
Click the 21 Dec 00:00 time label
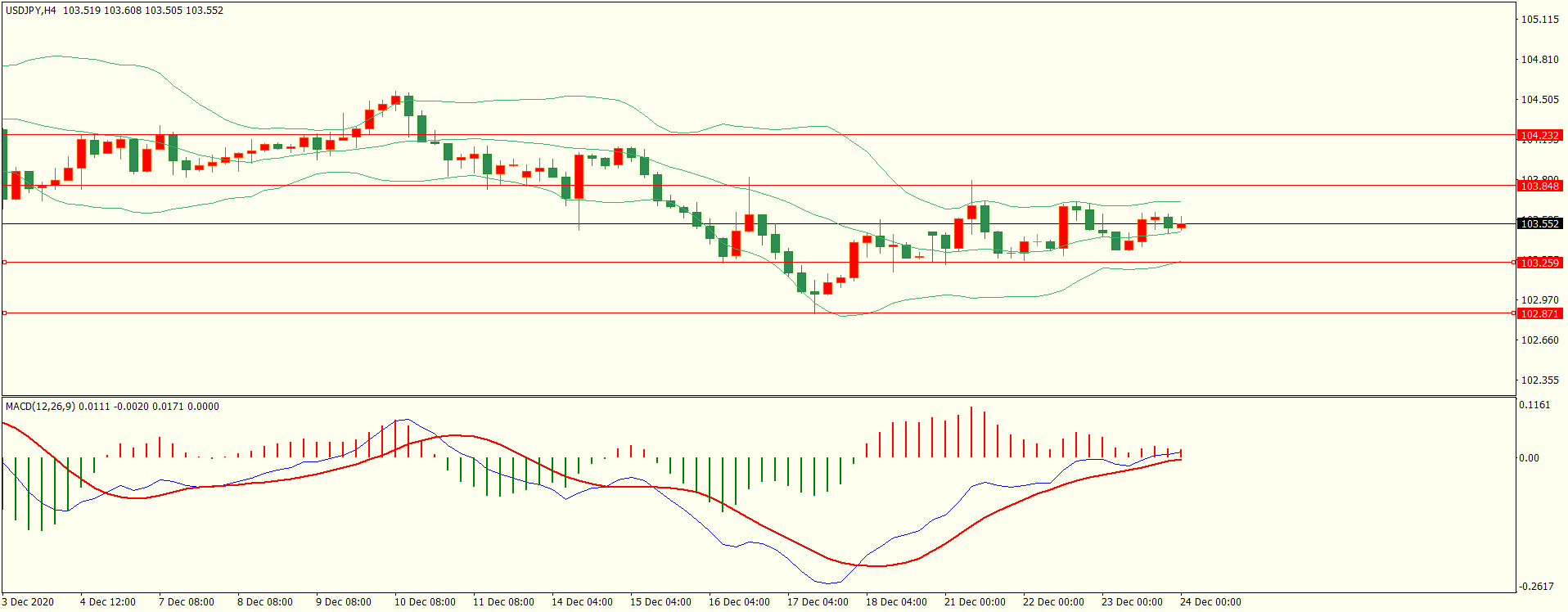(x=975, y=602)
